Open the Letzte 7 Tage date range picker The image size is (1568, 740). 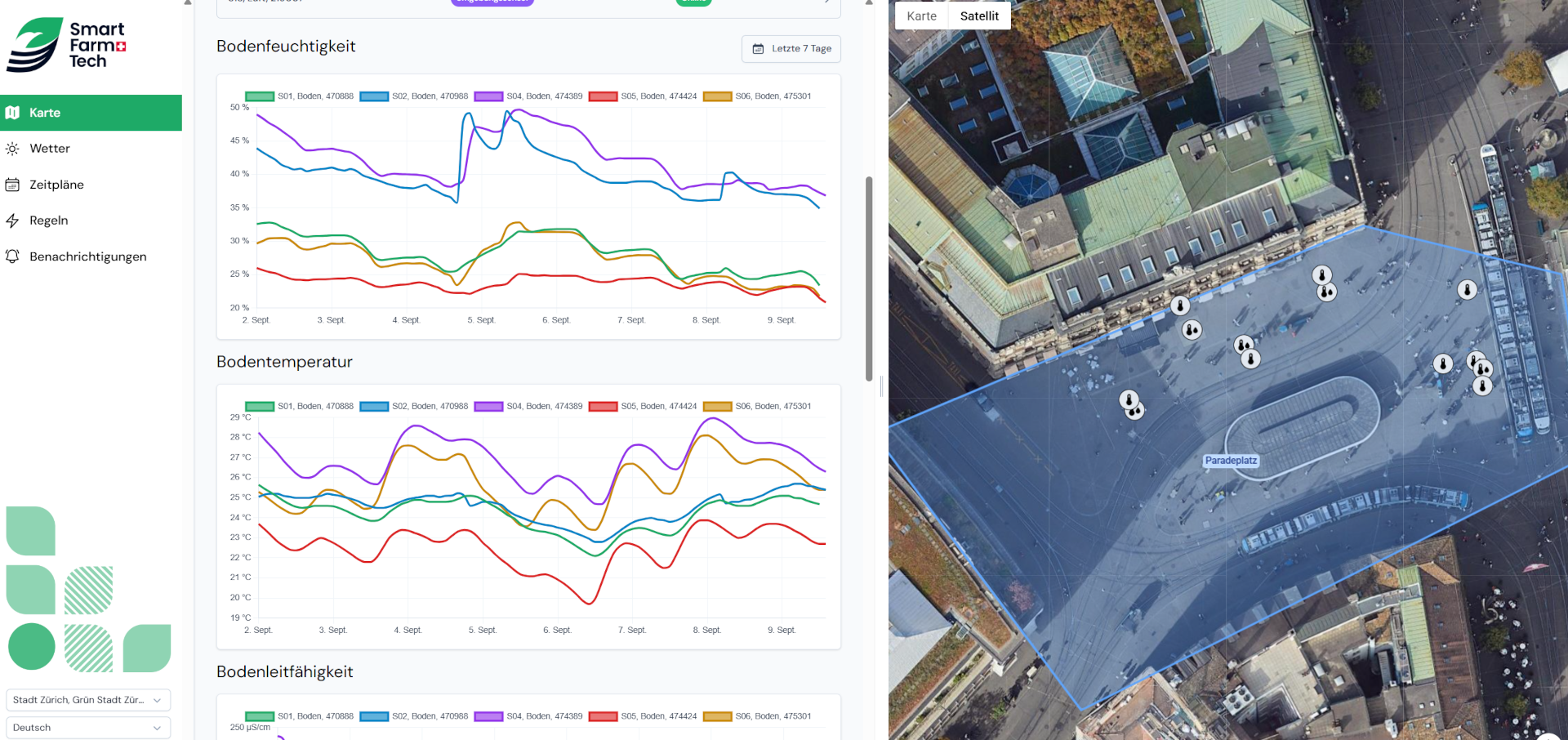tap(791, 49)
